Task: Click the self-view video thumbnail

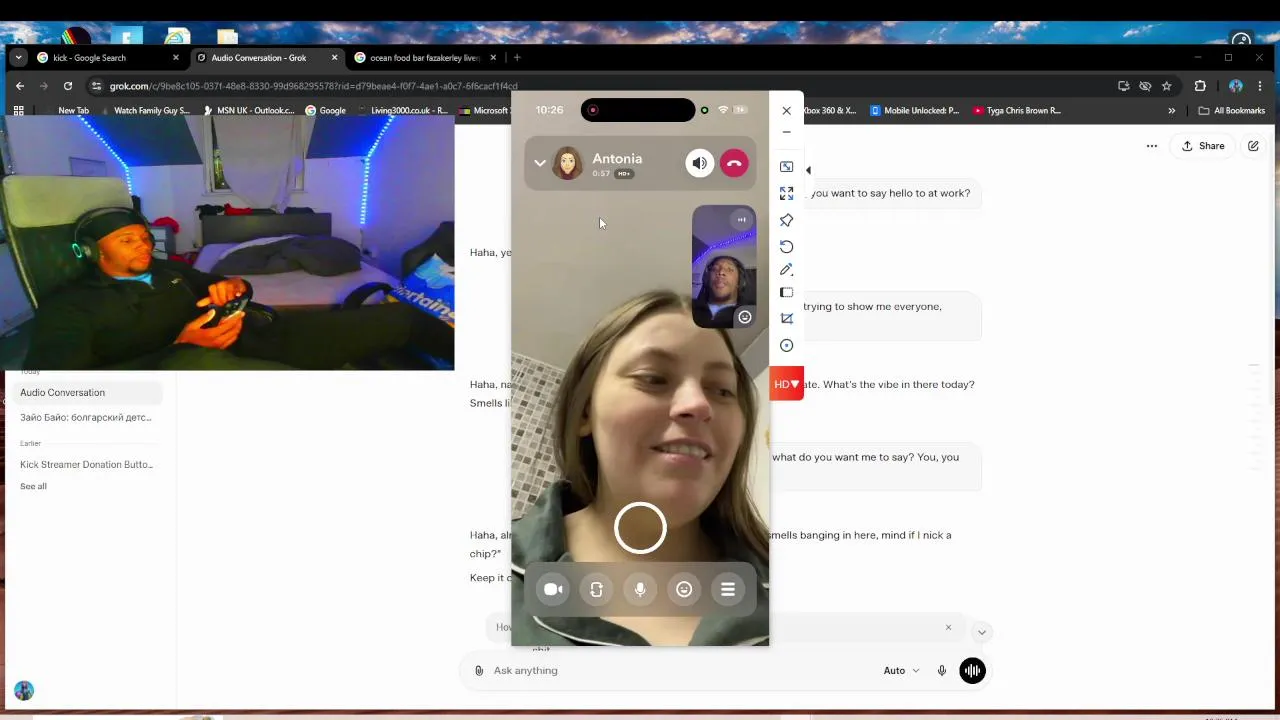Action: pos(724,267)
